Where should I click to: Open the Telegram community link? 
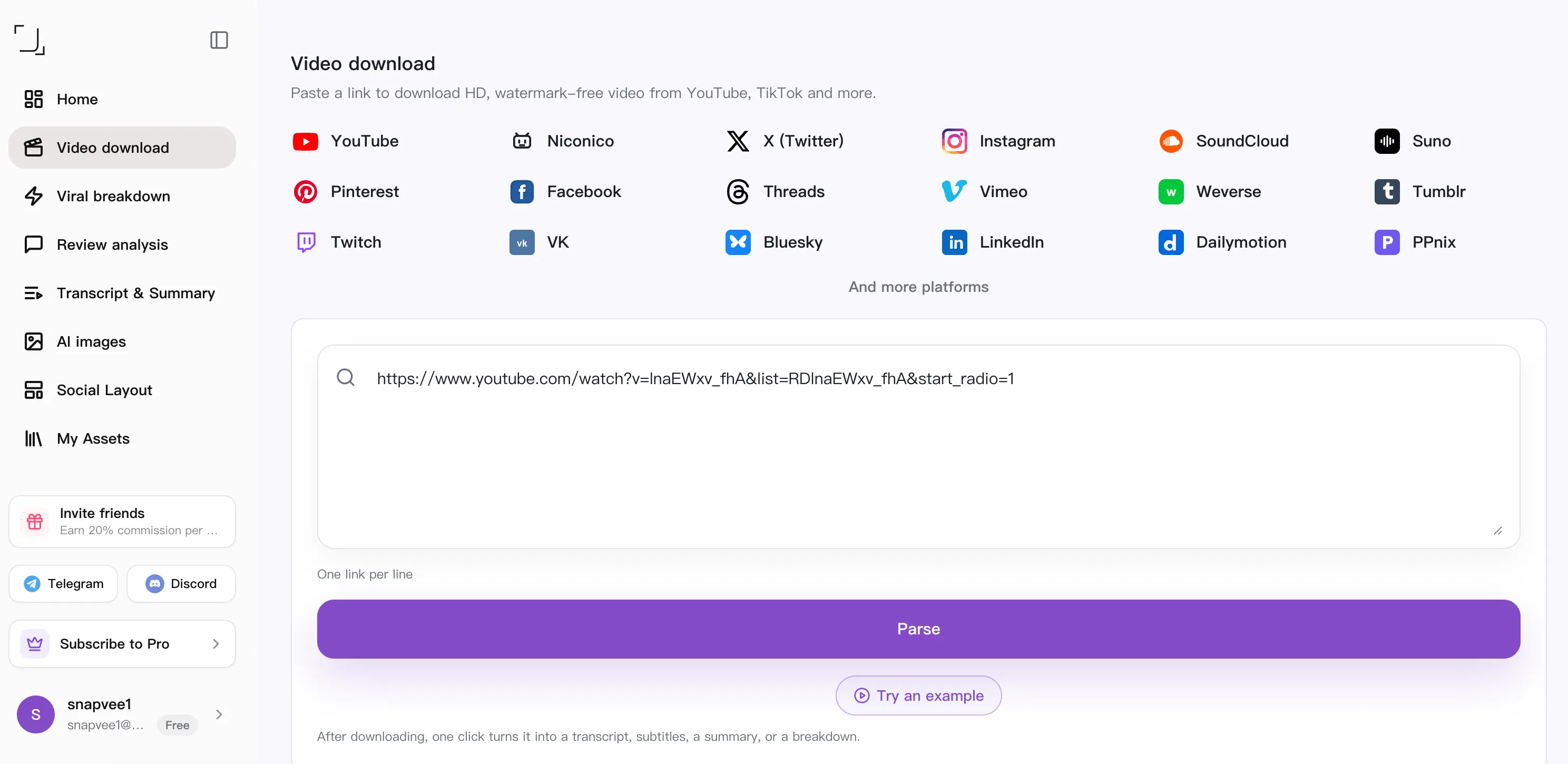click(63, 583)
